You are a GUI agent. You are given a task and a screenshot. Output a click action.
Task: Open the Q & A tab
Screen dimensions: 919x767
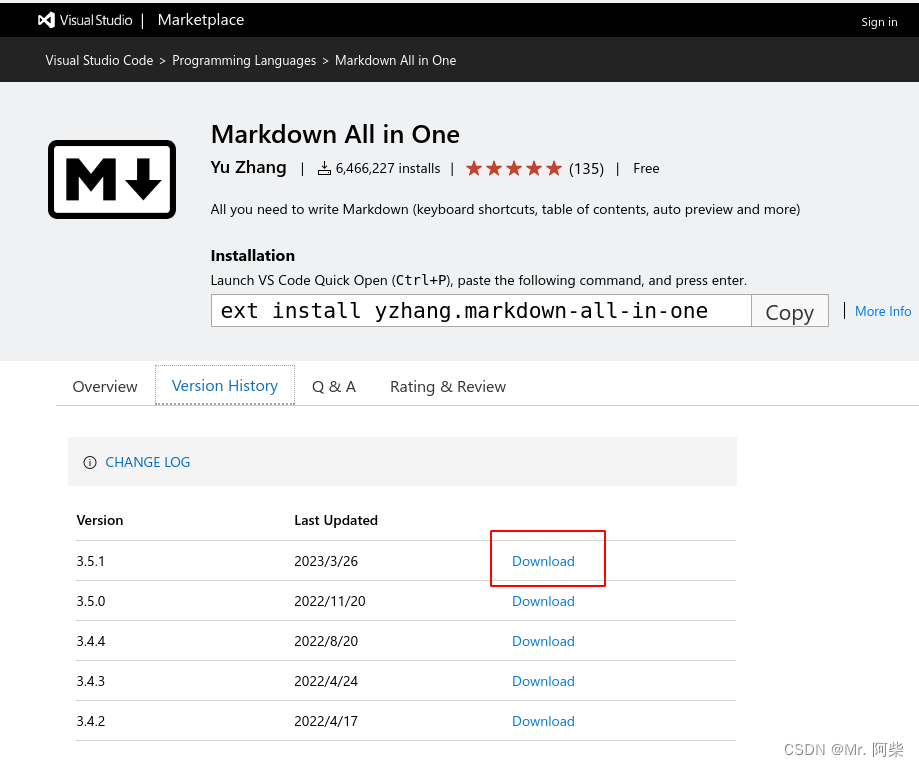click(x=334, y=387)
